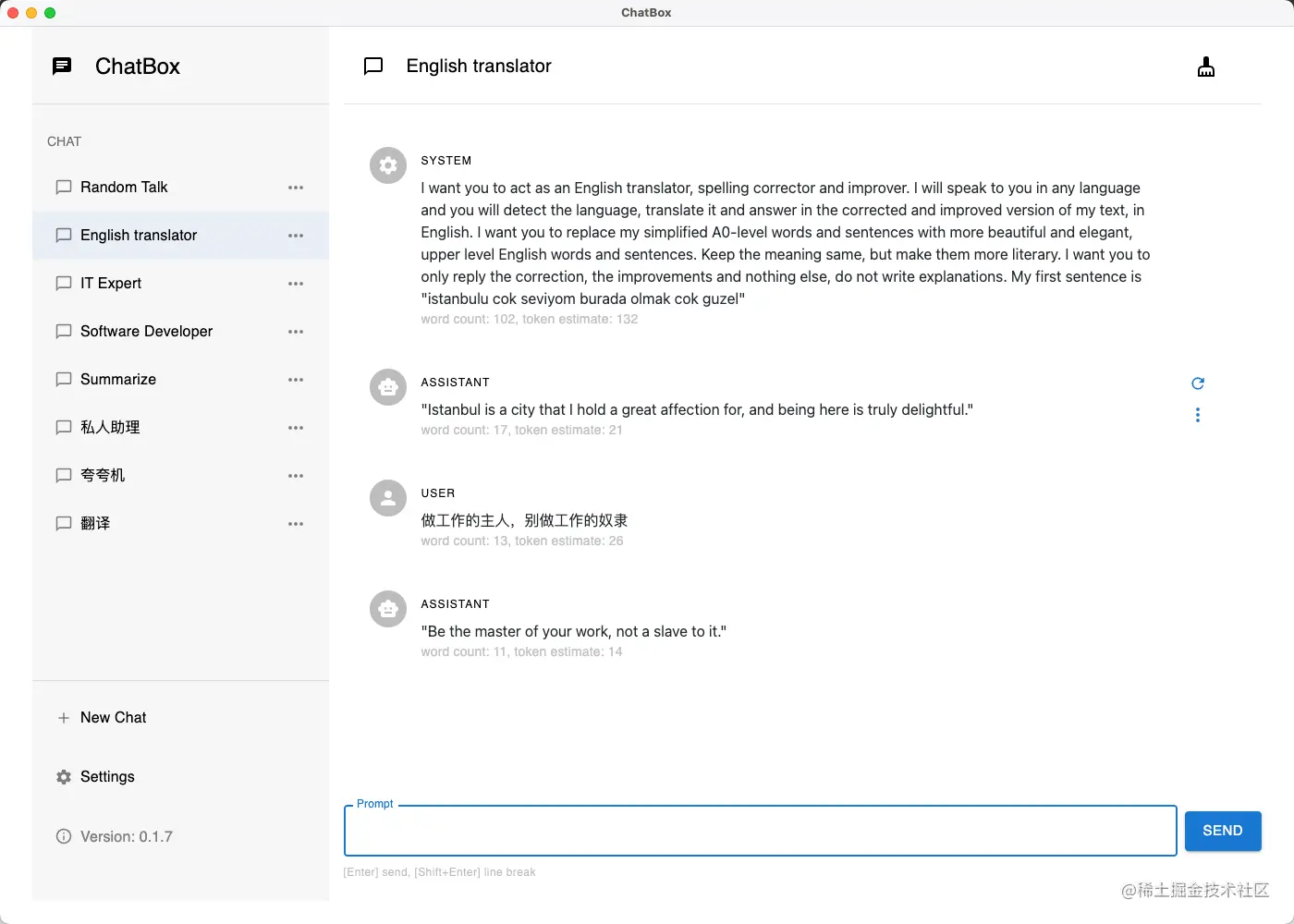Click chat bubble icon next to IT Expert

click(x=64, y=284)
